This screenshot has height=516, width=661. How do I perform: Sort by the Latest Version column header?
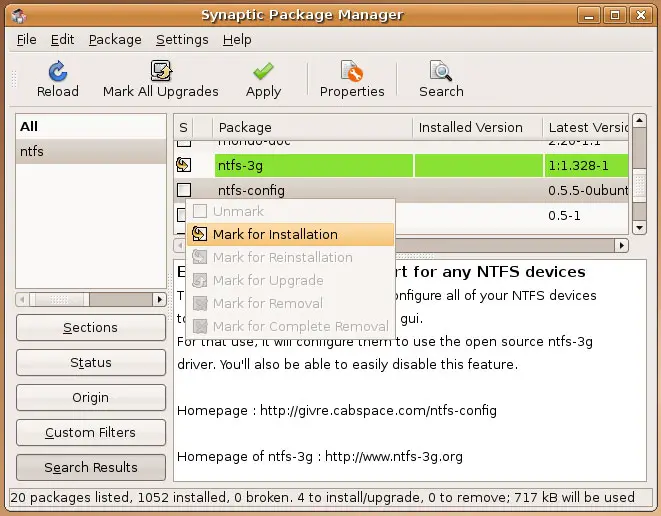click(x=586, y=127)
